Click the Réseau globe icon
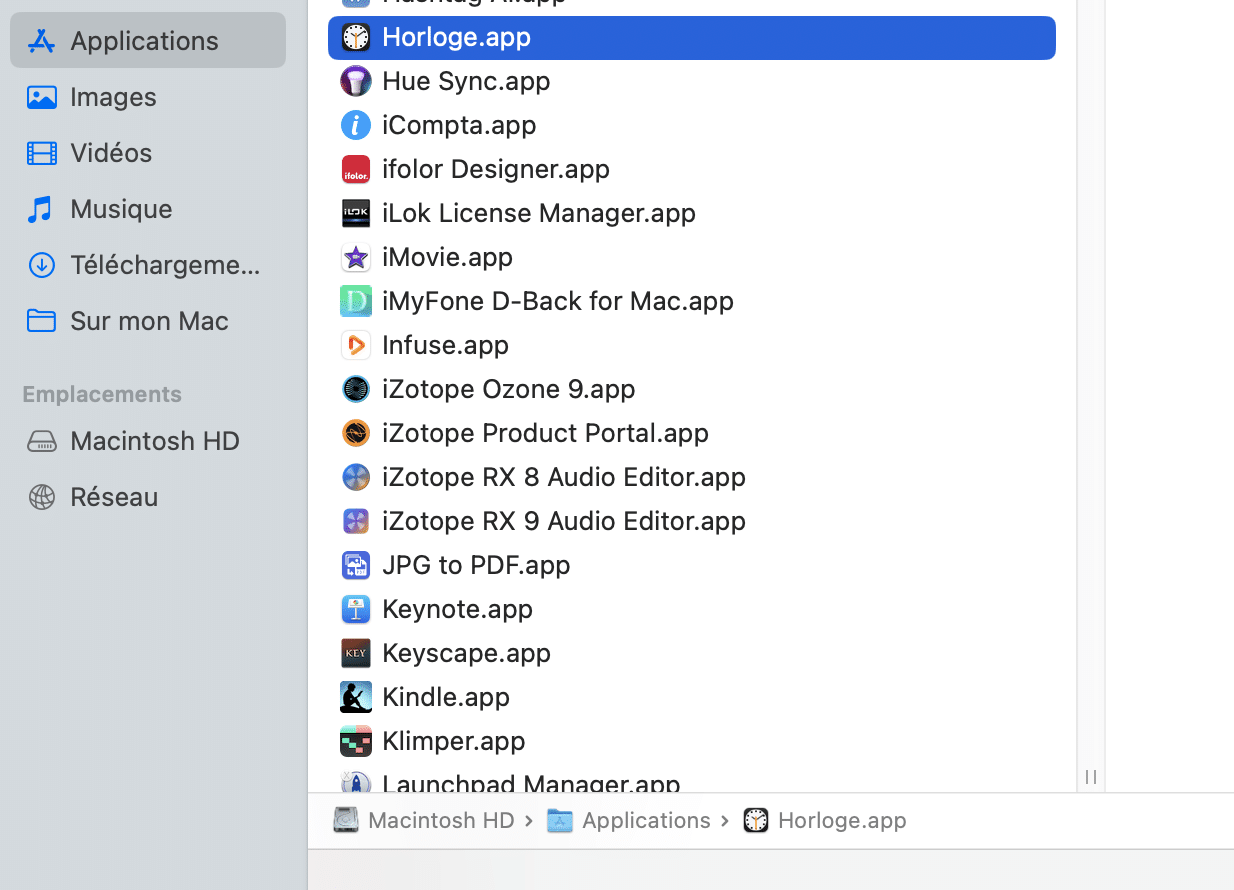This screenshot has height=890, width=1234. 41,497
